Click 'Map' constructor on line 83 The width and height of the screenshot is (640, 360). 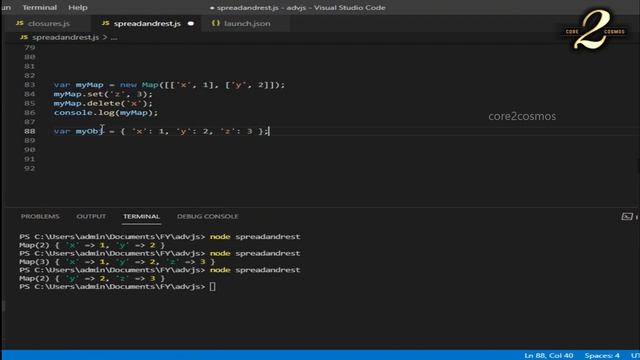[150, 84]
